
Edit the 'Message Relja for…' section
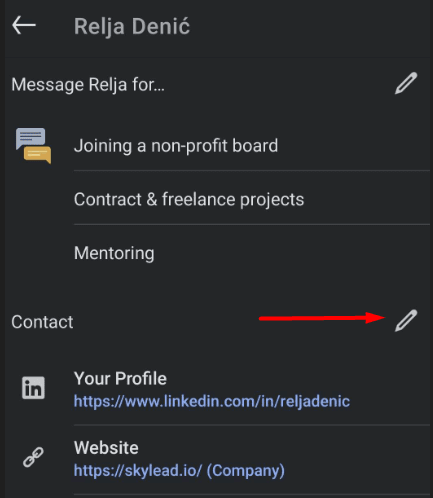coord(406,83)
